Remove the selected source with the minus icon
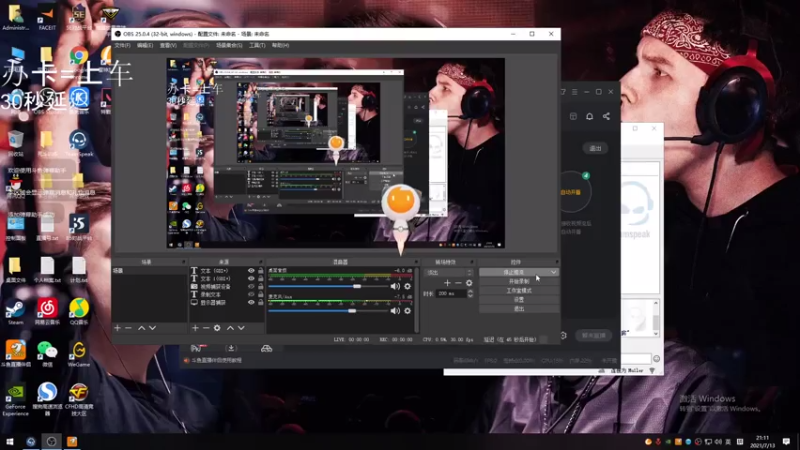 (x=206, y=328)
